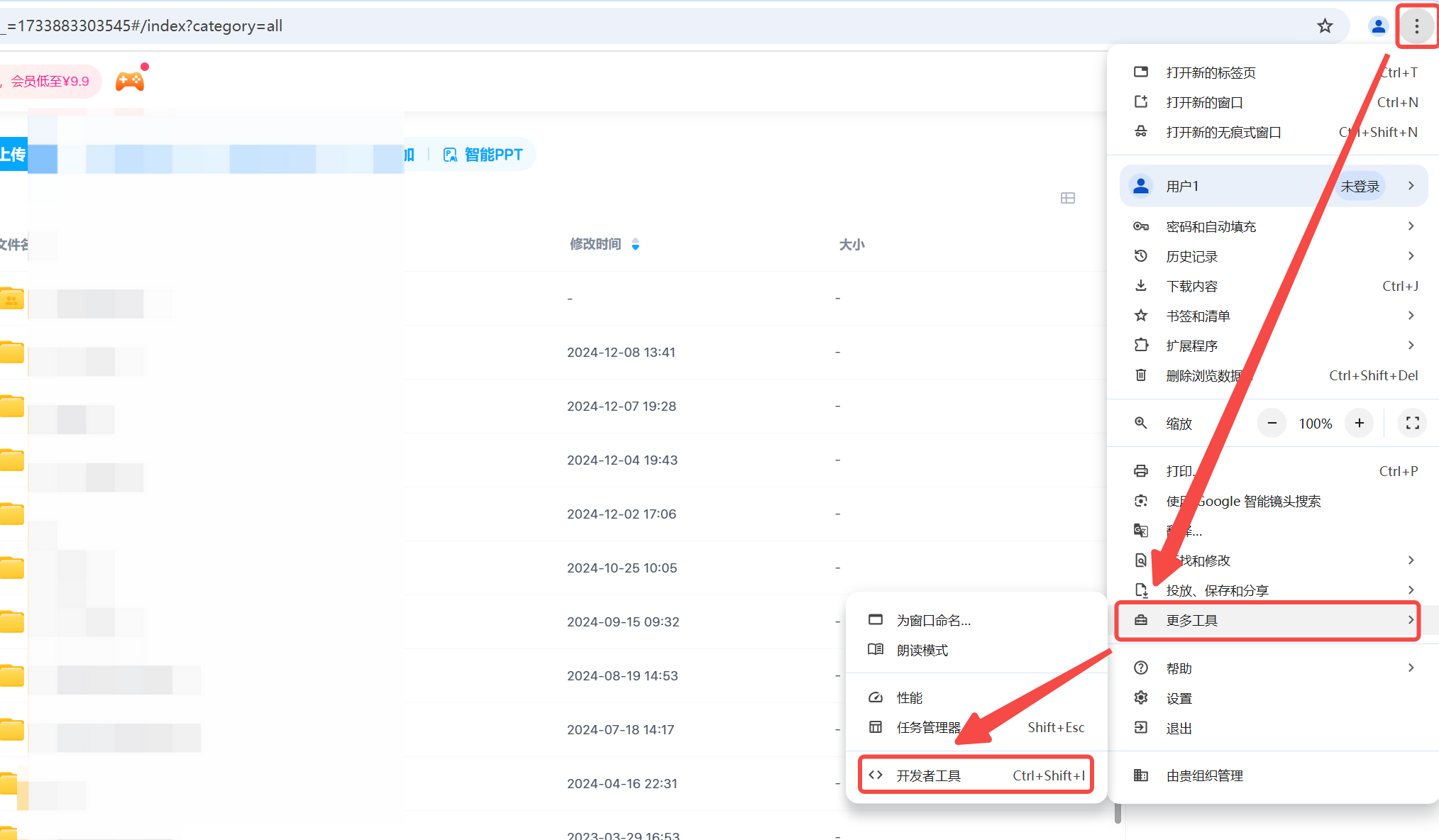
Task: Open the Chrome three-dot menu button
Action: [1416, 26]
